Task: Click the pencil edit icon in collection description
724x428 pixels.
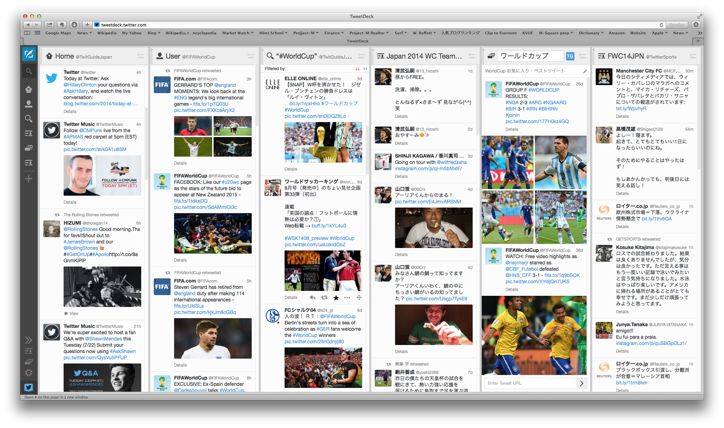Action: pos(585,71)
